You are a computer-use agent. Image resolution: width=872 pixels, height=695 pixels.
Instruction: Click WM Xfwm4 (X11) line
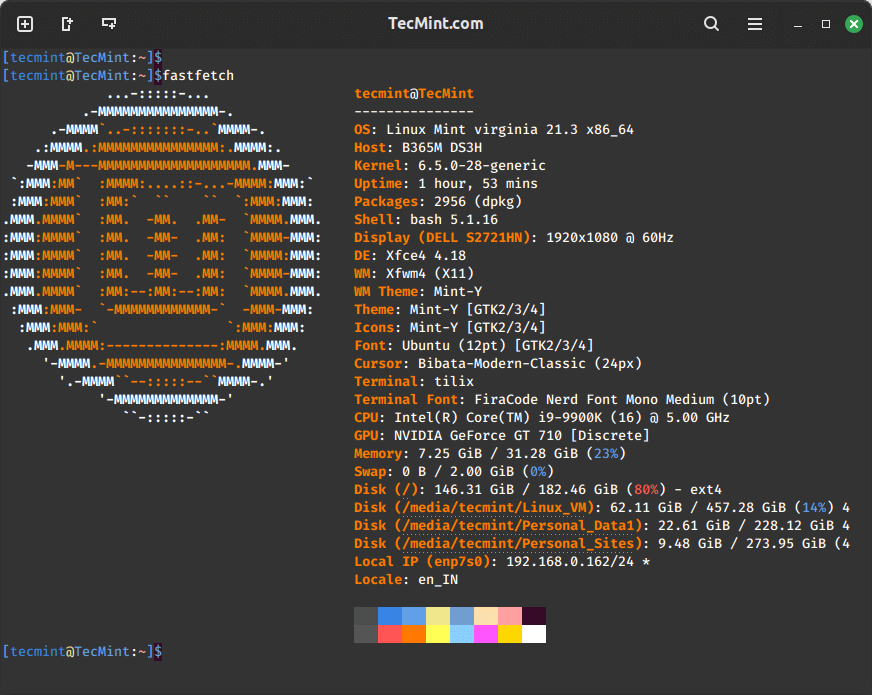point(414,274)
